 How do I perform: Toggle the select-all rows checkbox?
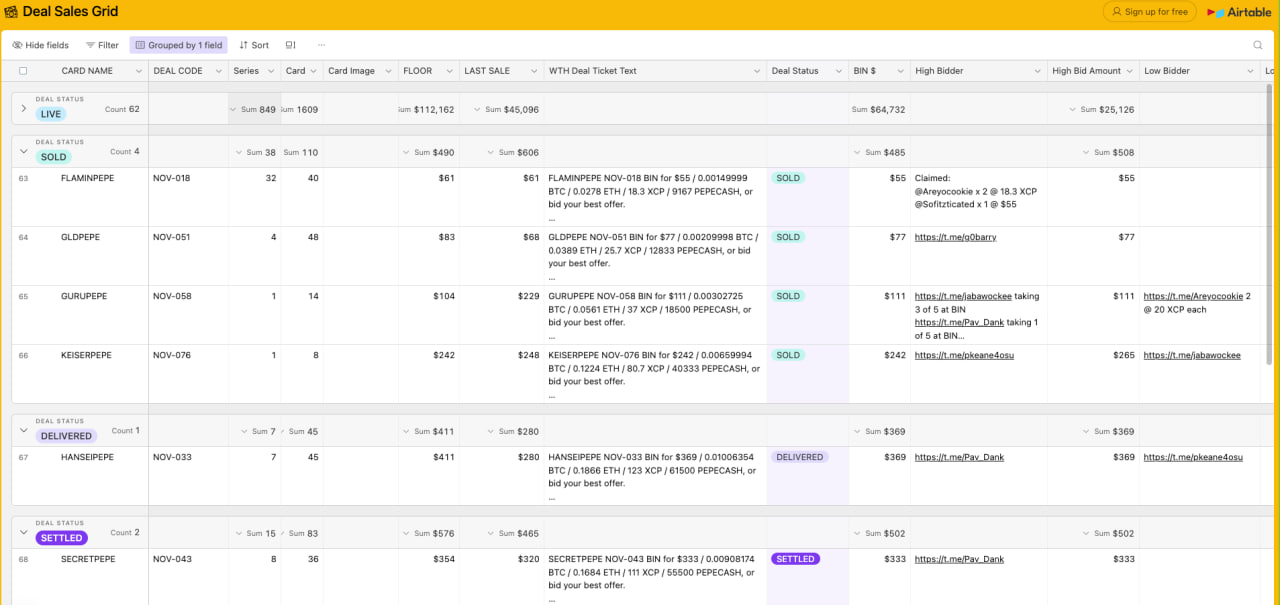[23, 71]
